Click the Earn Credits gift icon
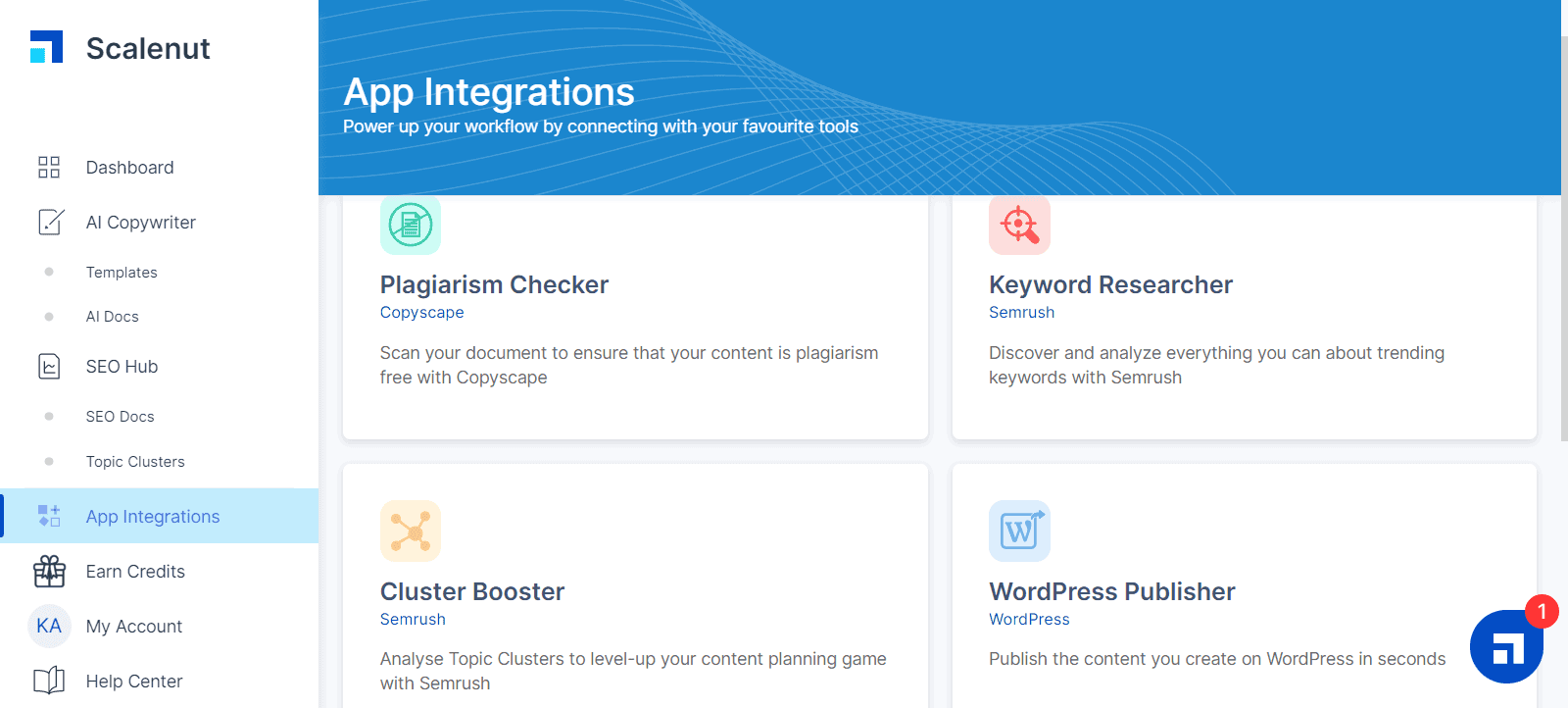Image resolution: width=1568 pixels, height=708 pixels. coord(49,572)
